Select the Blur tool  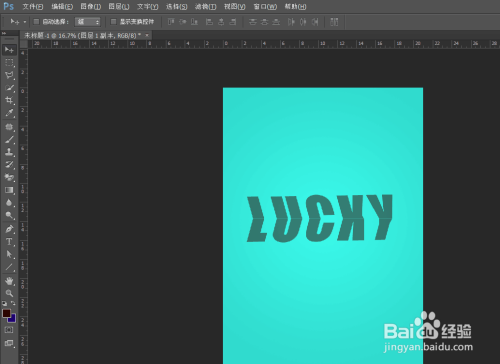tap(9, 203)
